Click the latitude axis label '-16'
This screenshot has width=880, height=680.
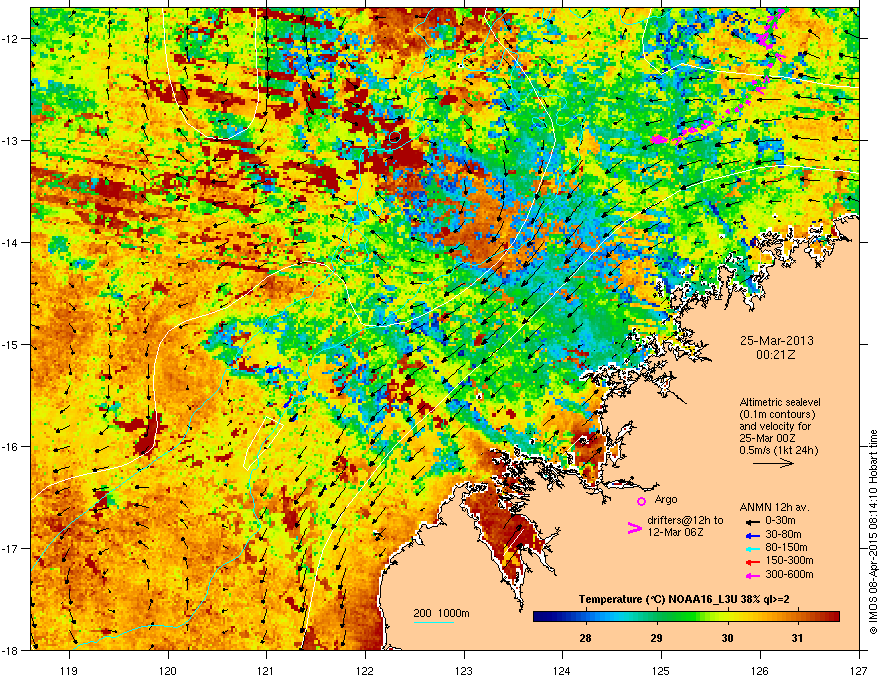[x=11, y=447]
